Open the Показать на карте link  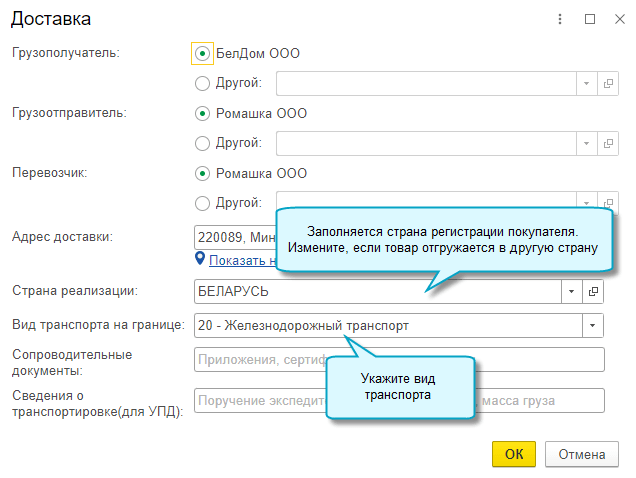[240, 260]
